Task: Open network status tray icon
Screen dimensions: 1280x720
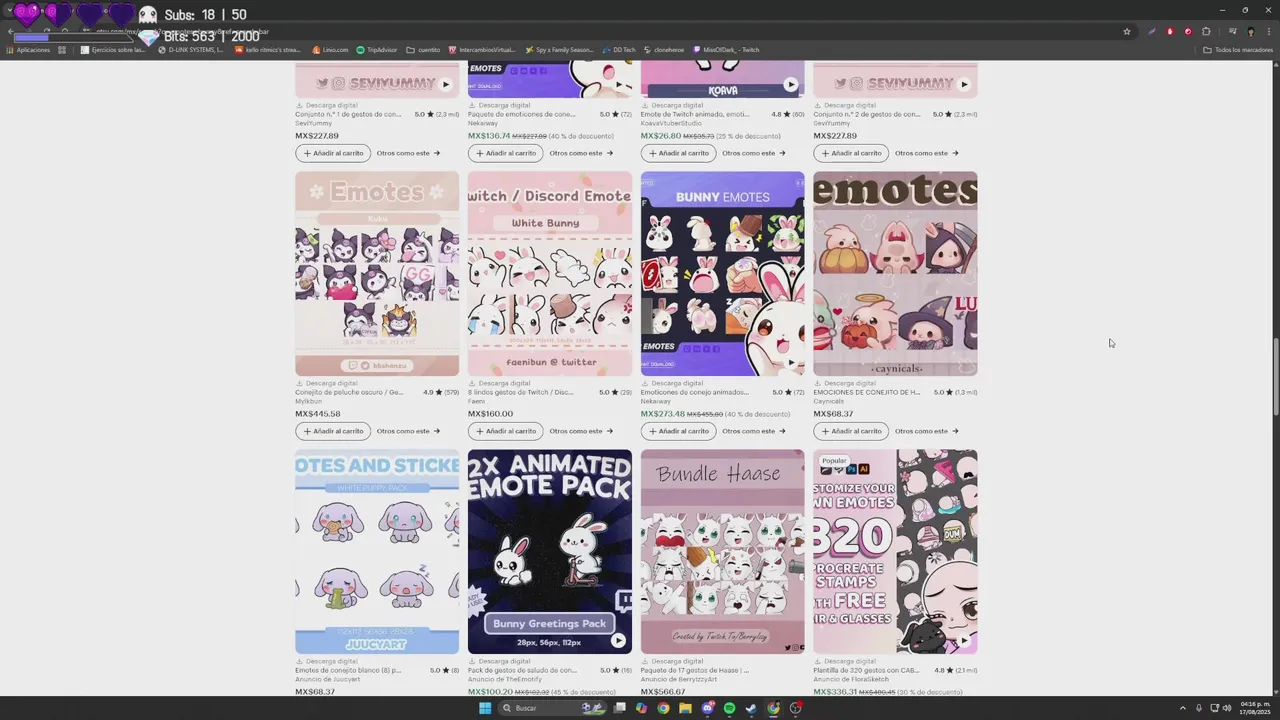Action: (1213, 708)
